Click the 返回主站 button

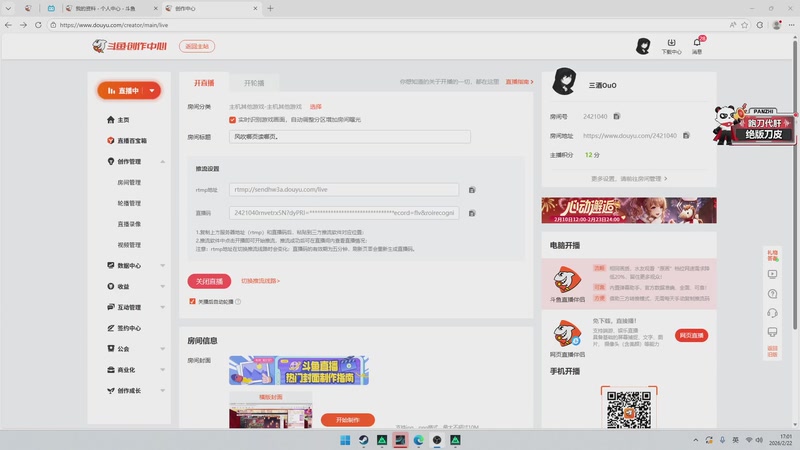coord(197,46)
